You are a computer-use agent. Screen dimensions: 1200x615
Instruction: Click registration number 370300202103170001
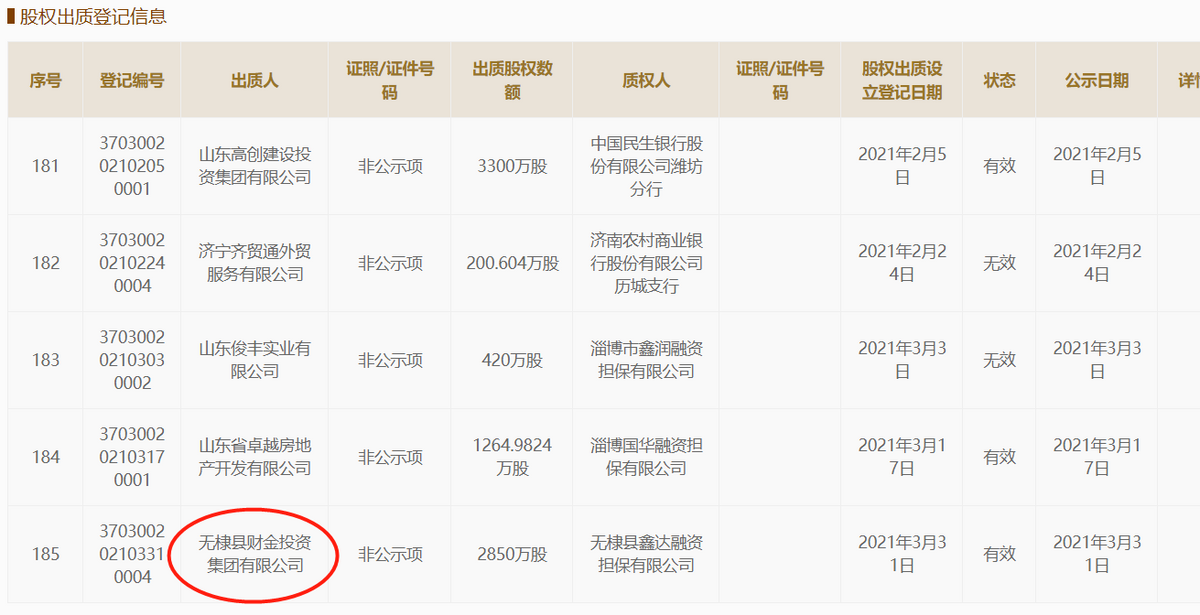(x=132, y=457)
